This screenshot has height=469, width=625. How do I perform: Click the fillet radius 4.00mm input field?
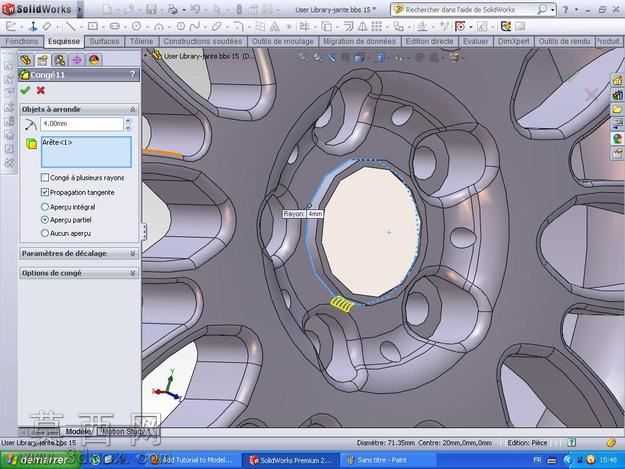(x=82, y=124)
